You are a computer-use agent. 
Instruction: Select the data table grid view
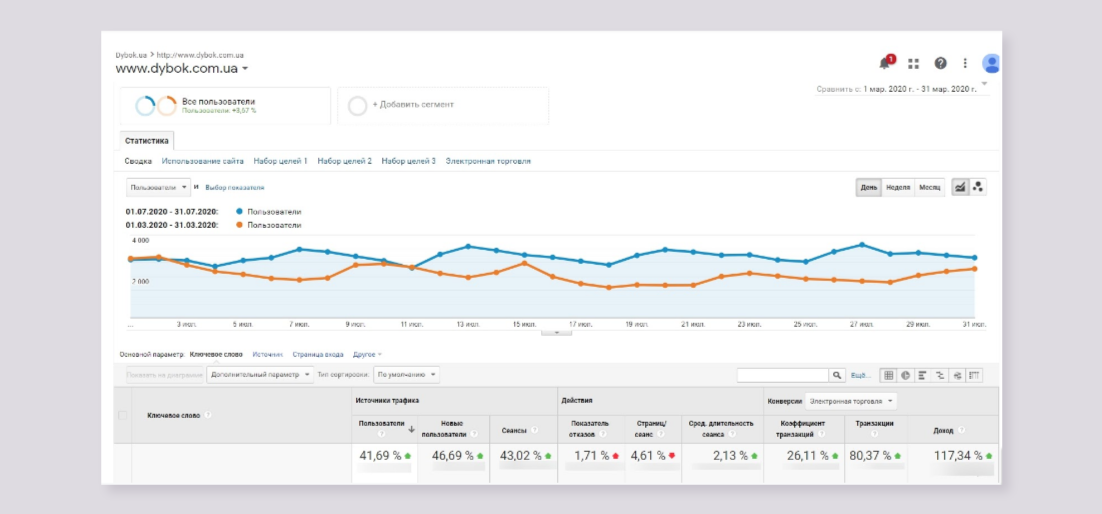888,375
